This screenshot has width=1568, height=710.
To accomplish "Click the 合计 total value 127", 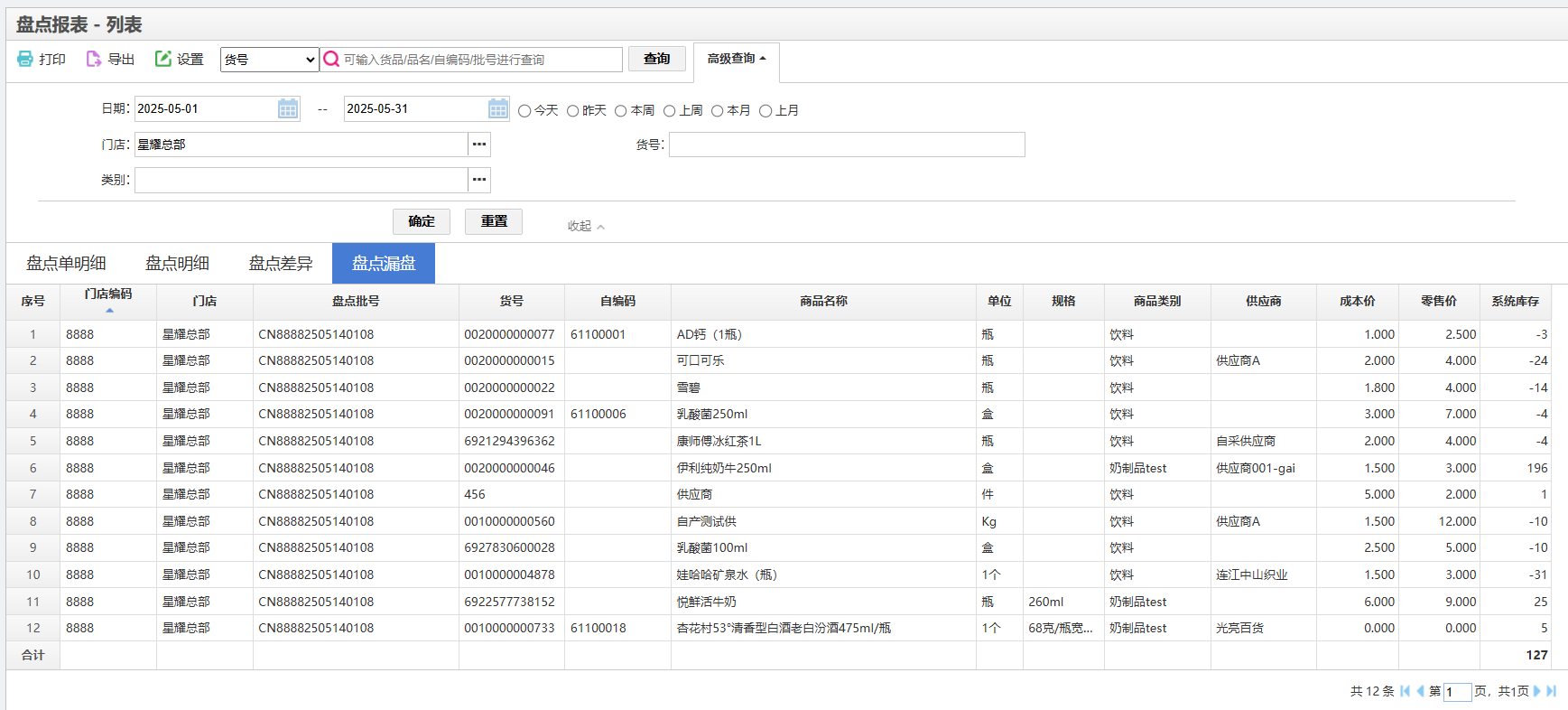I will click(1536, 655).
